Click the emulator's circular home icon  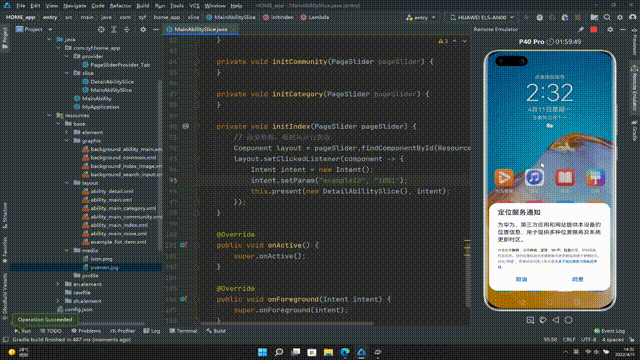(x=568, y=320)
